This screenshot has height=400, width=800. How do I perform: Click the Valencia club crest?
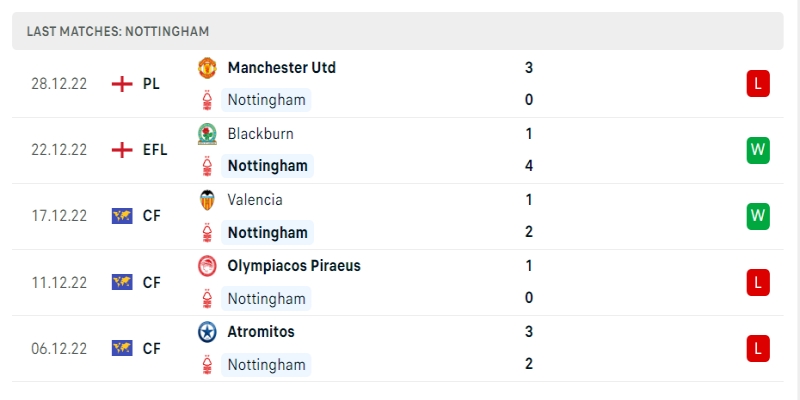coord(207,200)
